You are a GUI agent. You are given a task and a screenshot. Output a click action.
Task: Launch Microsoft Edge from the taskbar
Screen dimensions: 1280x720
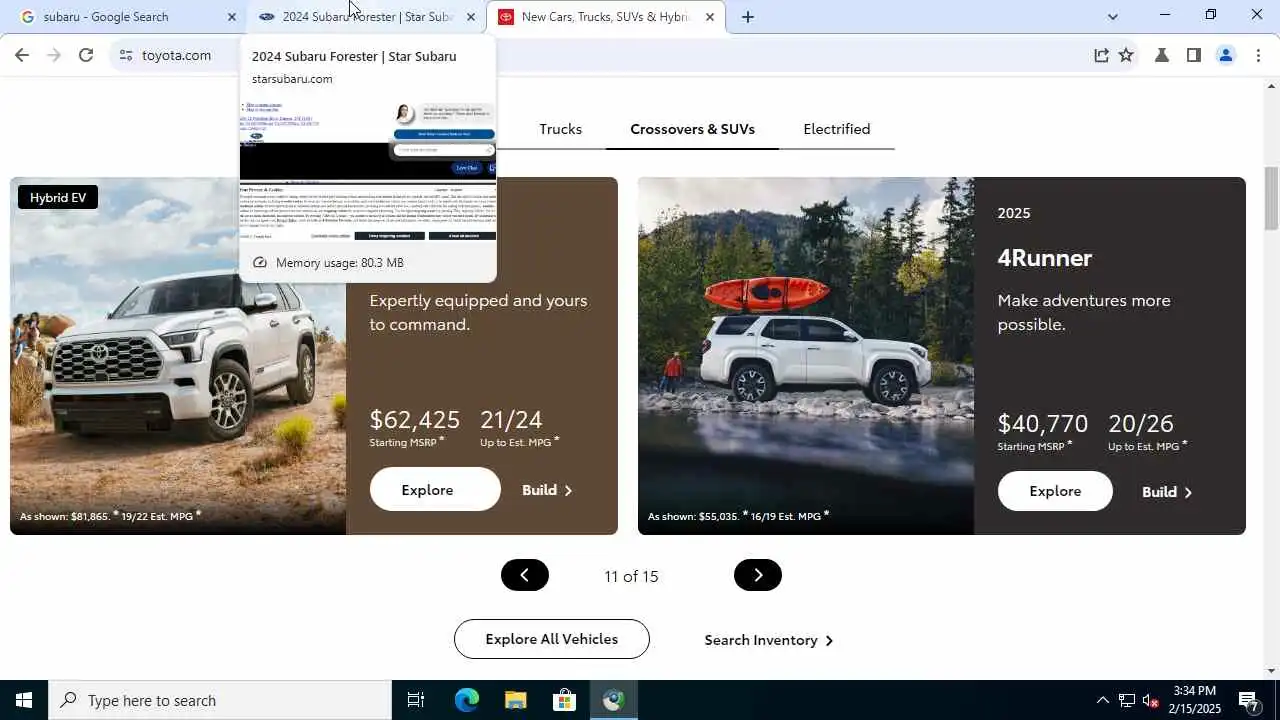(467, 700)
